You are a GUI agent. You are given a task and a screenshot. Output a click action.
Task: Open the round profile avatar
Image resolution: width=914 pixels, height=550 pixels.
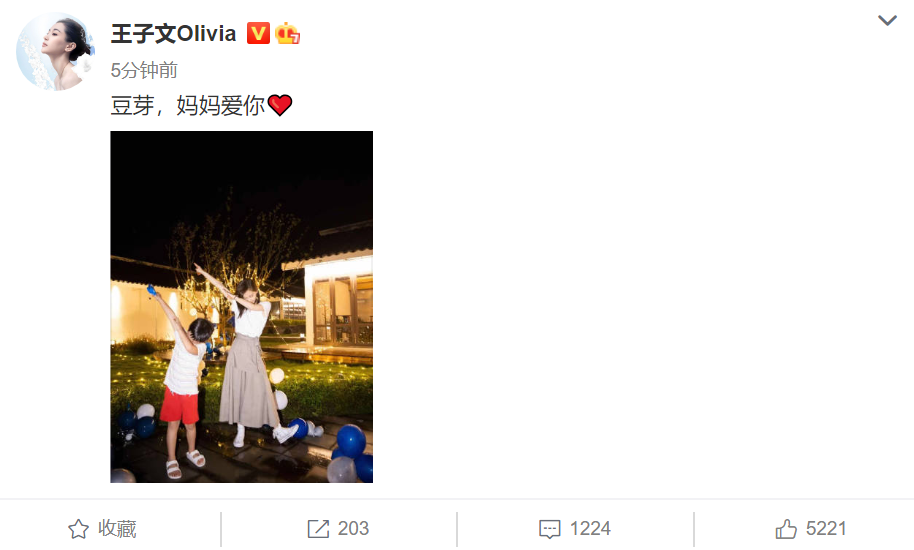(x=55, y=51)
